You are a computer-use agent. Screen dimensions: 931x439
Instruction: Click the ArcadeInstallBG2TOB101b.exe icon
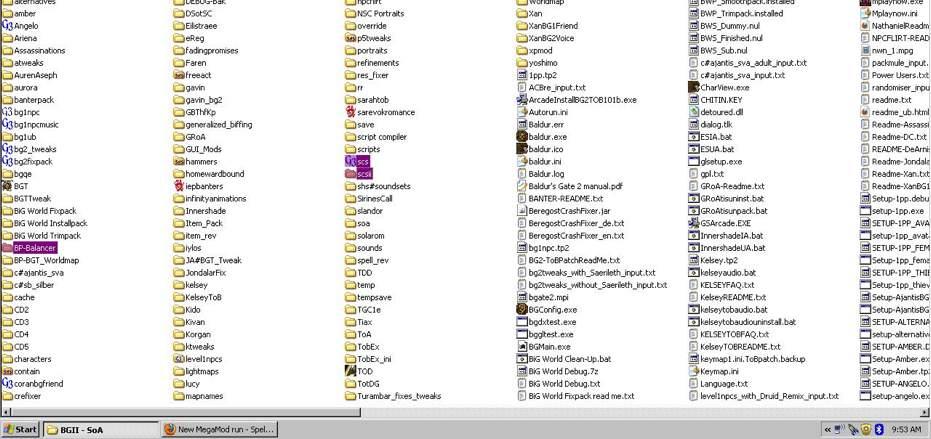click(x=522, y=100)
